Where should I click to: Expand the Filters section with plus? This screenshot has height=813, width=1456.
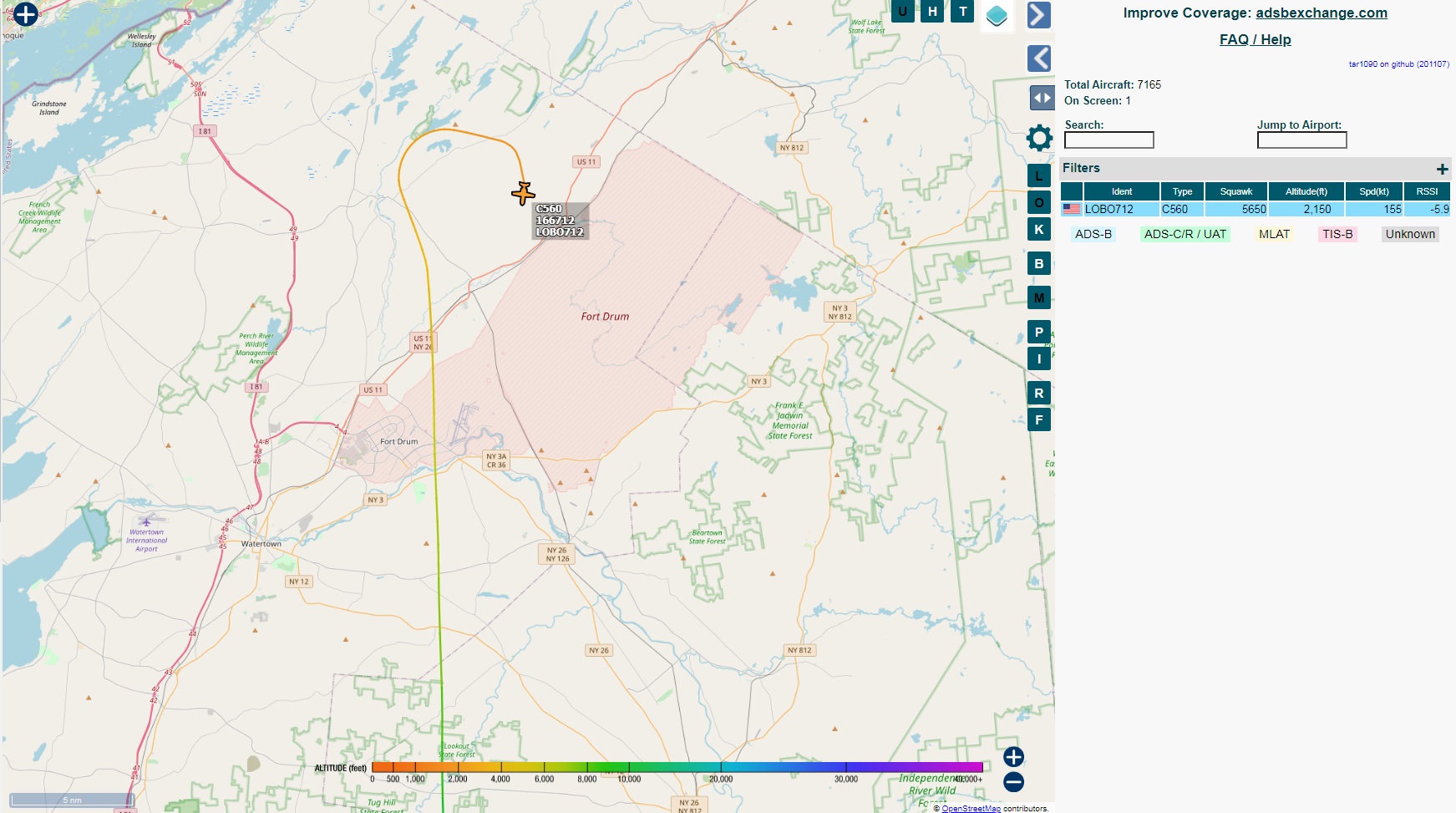[x=1442, y=169]
